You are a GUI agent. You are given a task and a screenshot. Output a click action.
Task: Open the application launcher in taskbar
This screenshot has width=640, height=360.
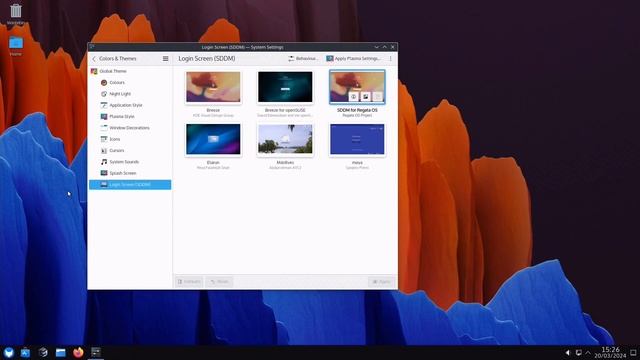point(9,352)
